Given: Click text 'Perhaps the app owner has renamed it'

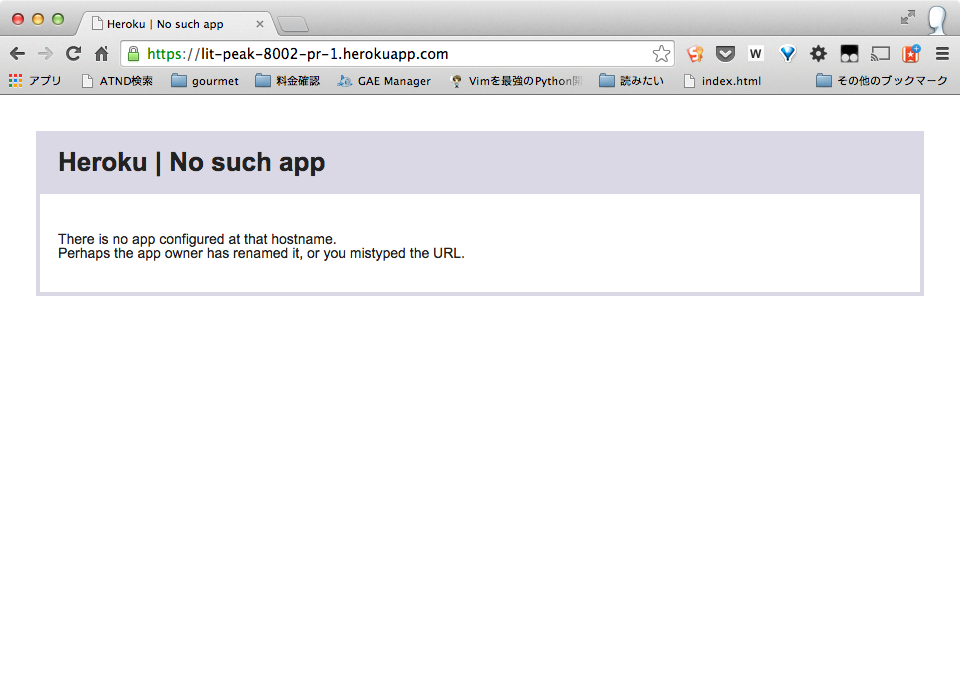Looking at the screenshot, I should tap(179, 253).
